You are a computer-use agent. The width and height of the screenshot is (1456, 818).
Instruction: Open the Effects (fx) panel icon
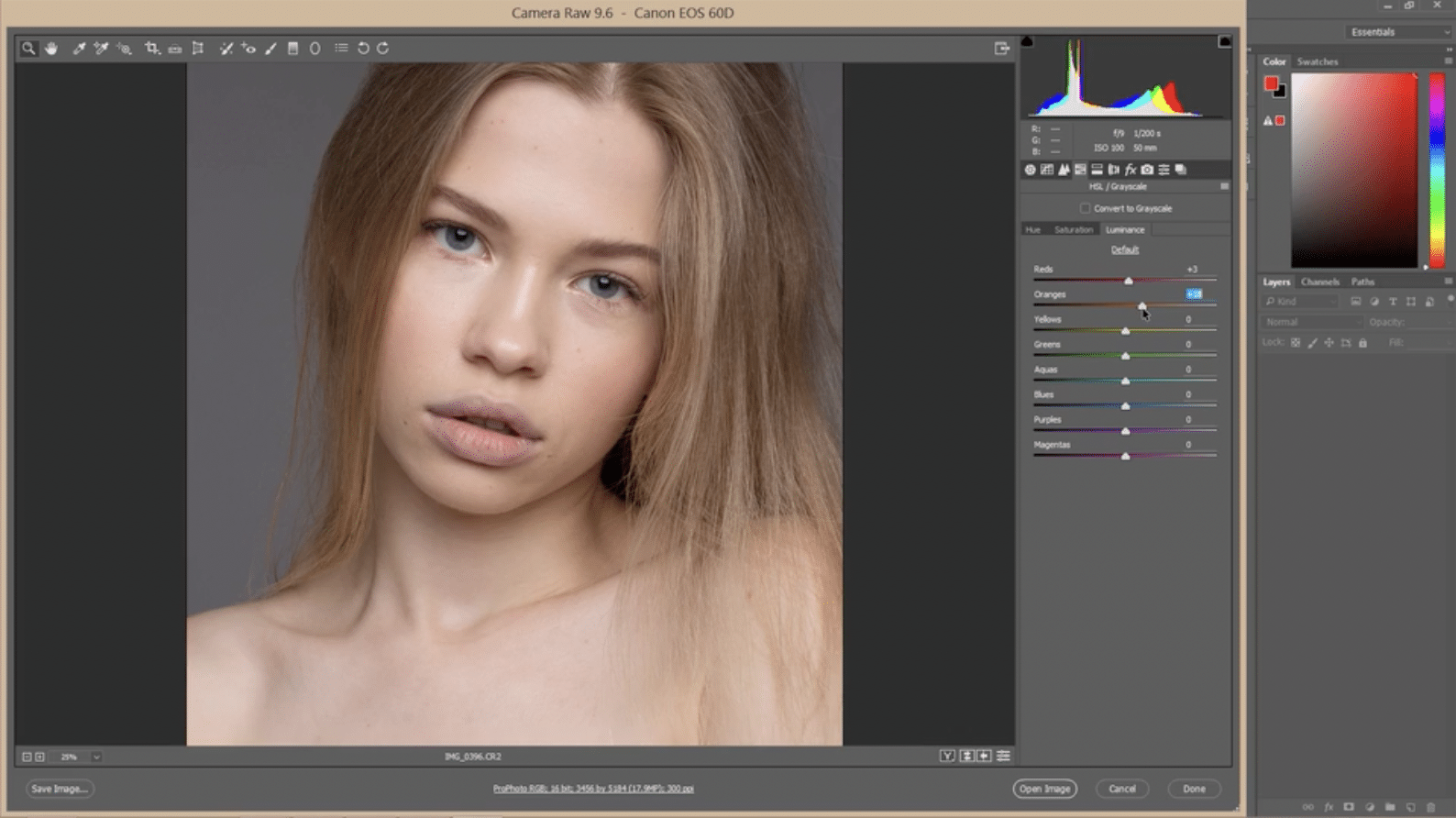pos(1130,170)
